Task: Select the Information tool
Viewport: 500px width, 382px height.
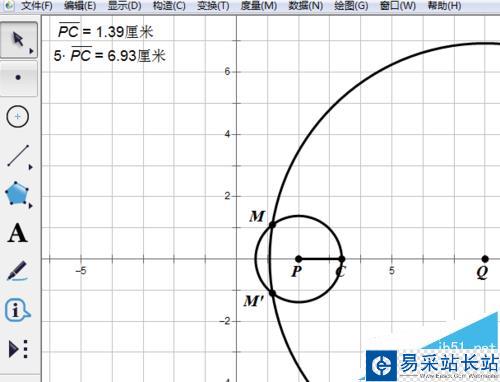Action: [x=17, y=310]
